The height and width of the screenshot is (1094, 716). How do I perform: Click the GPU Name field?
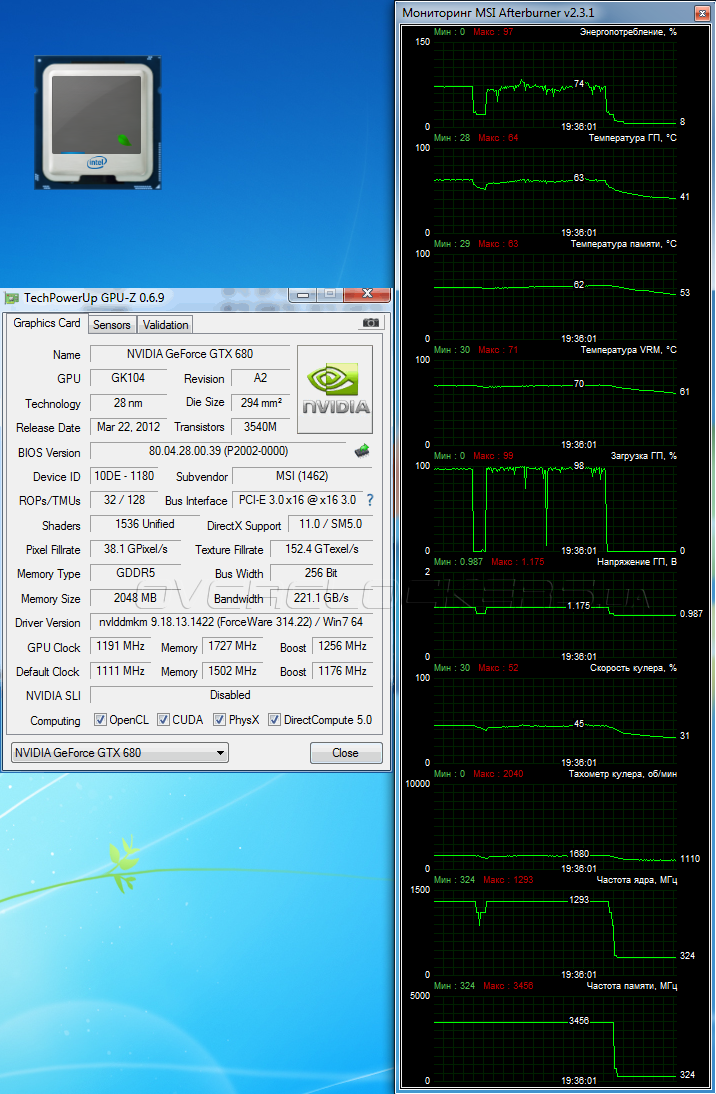point(189,354)
